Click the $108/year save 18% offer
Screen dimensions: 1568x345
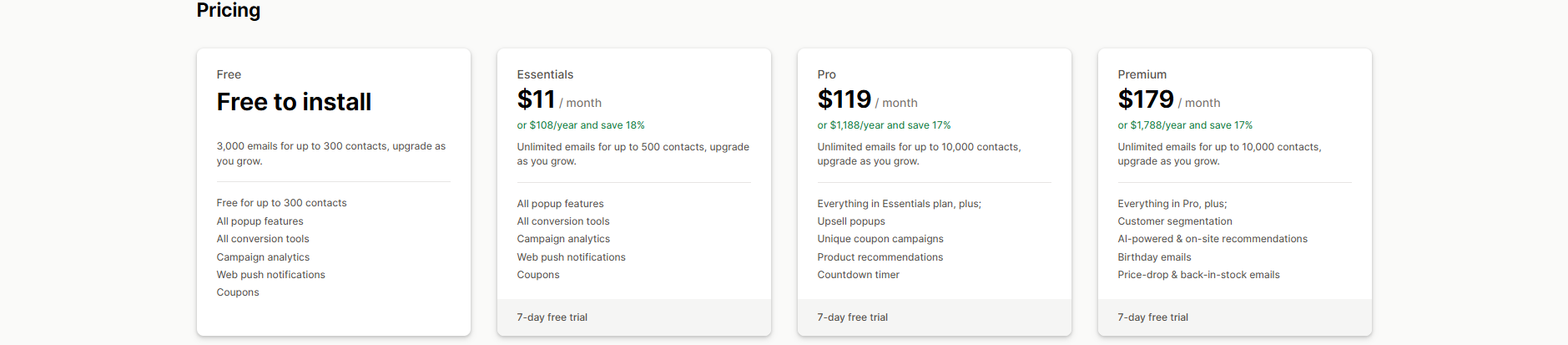tap(580, 125)
